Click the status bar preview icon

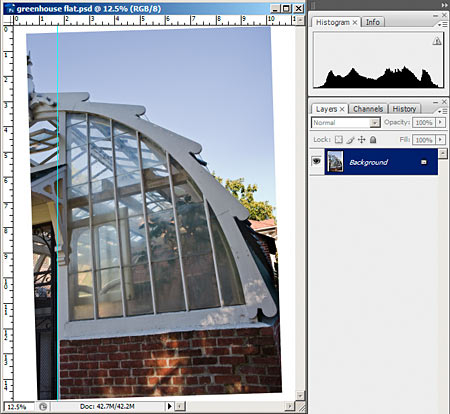pyautogui.click(x=43, y=407)
